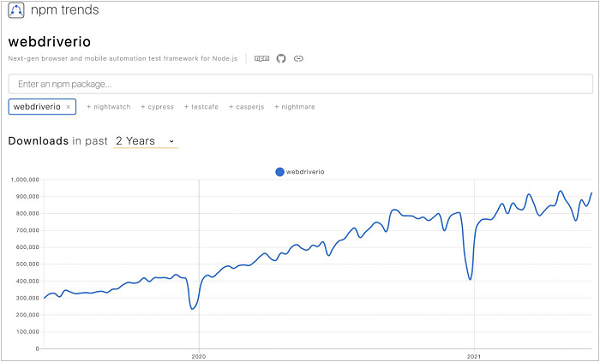Click the sharp dip near 2021 on line
Screen dimensions: 600x362
pyautogui.click(x=470, y=279)
